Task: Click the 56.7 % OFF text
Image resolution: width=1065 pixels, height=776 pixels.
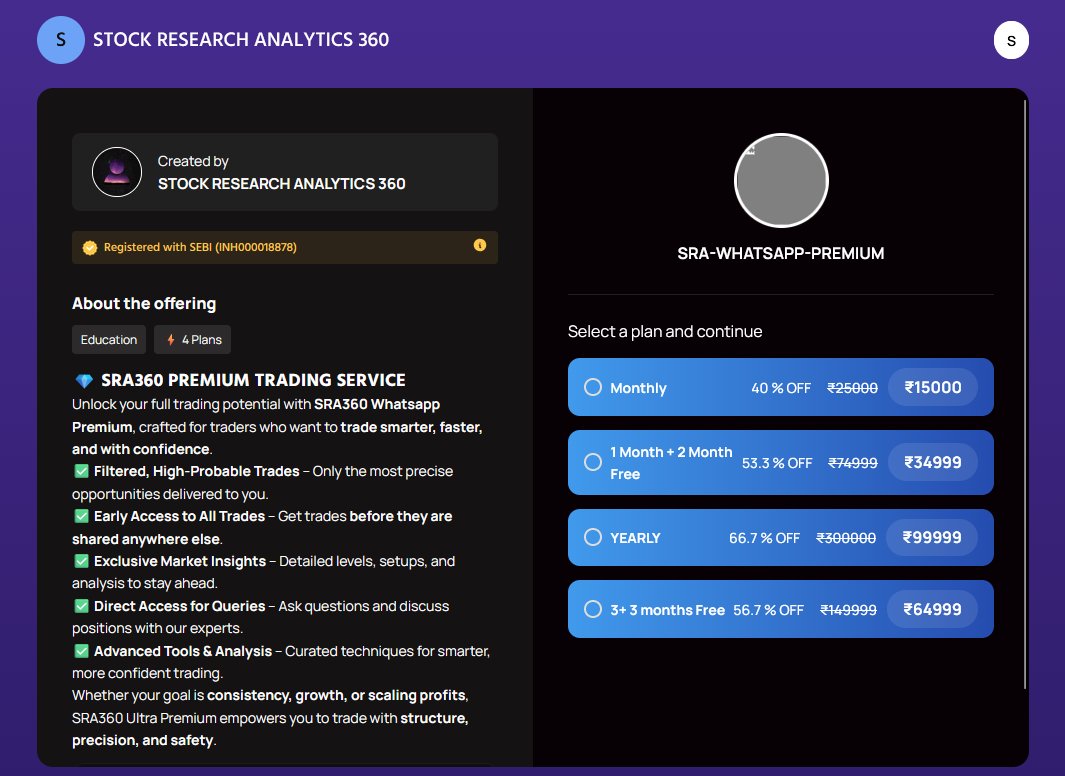Action: coord(768,610)
